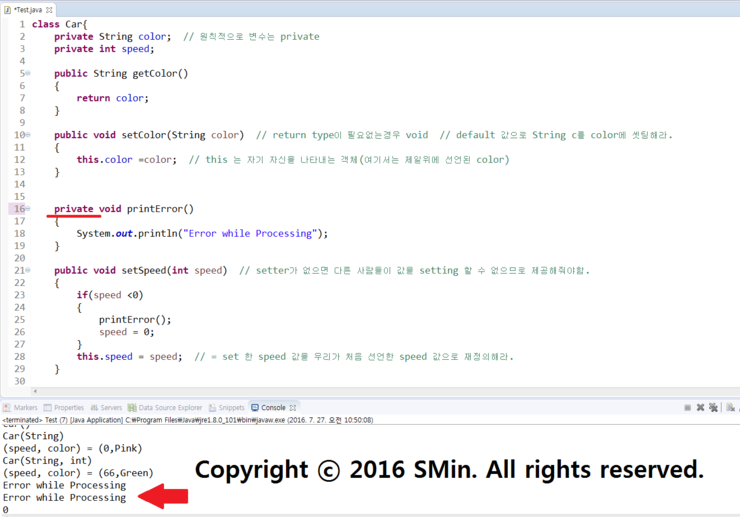Open the Servers tab
This screenshot has height=517, width=740.
coord(106,407)
